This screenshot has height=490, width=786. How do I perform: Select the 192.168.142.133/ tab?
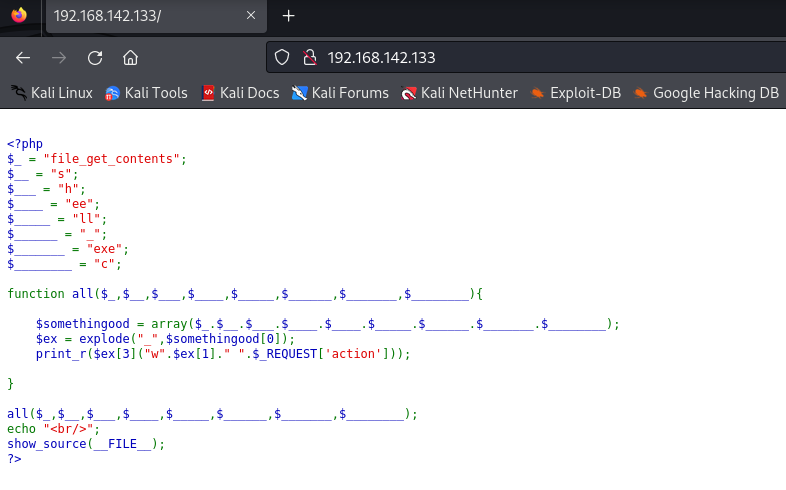[140, 16]
